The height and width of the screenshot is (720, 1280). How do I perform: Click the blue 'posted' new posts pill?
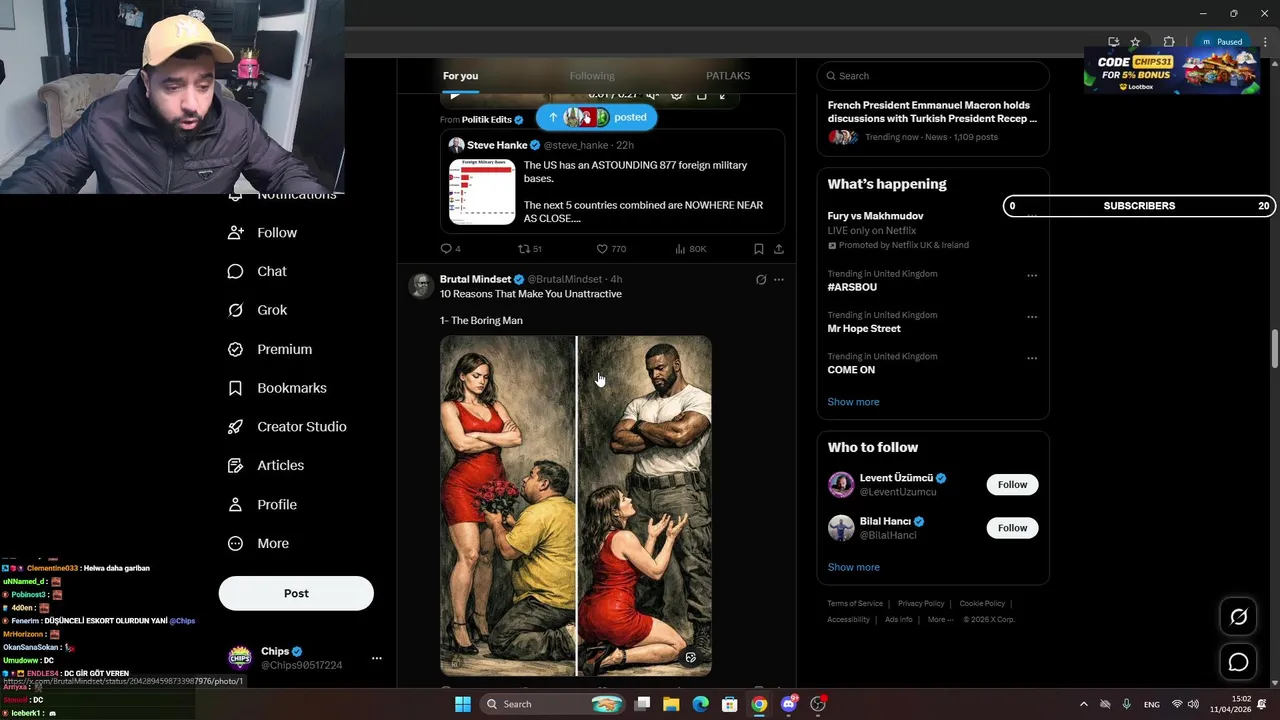(597, 117)
